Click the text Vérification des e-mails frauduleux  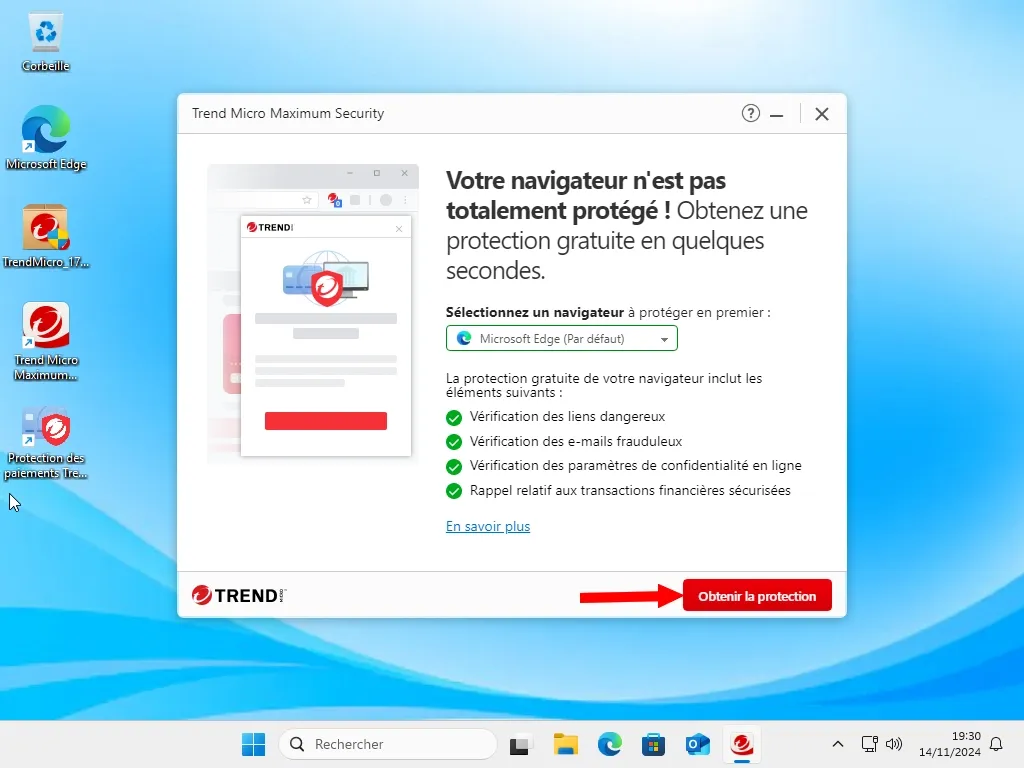[575, 441]
